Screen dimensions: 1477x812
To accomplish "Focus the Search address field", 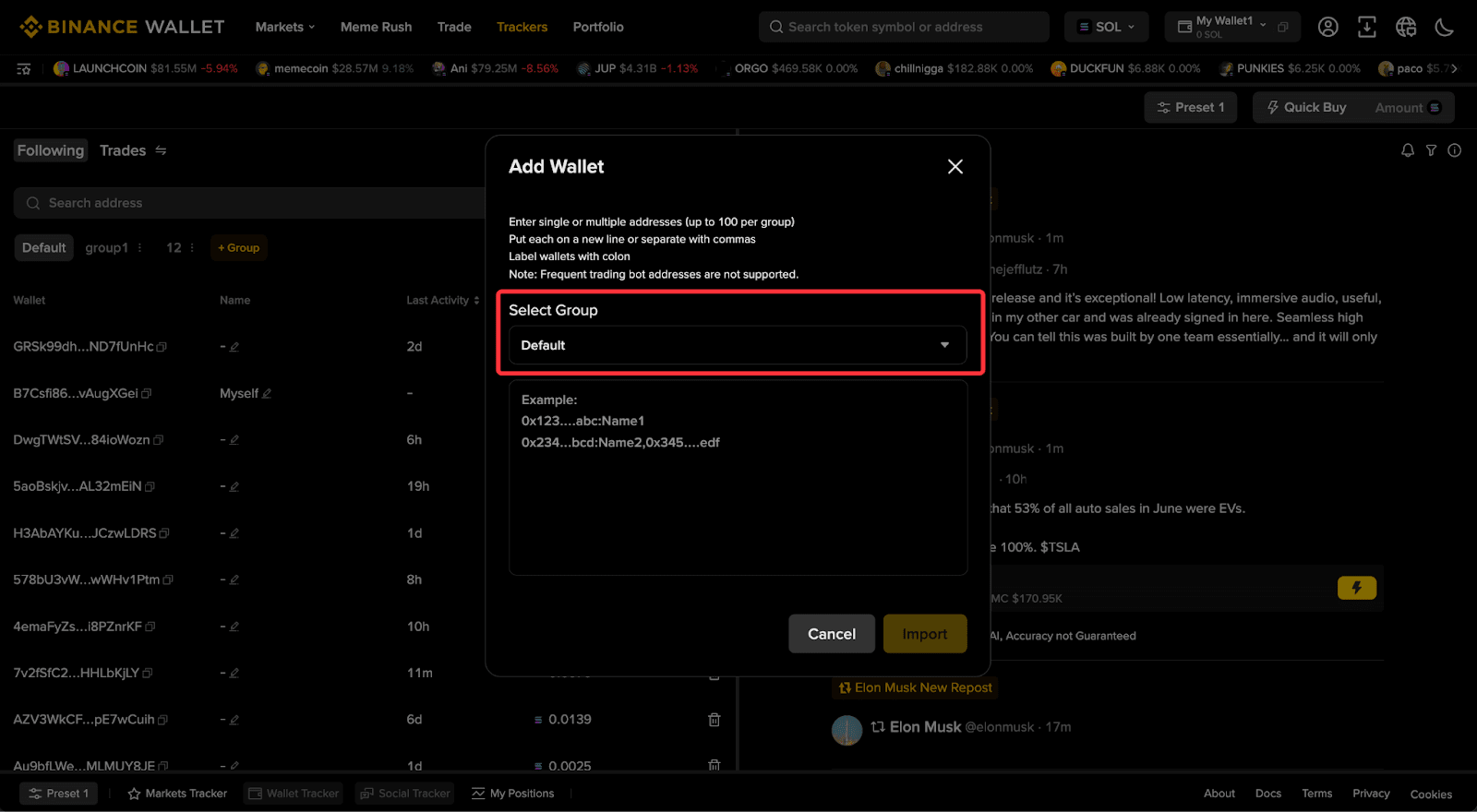I will (x=249, y=203).
